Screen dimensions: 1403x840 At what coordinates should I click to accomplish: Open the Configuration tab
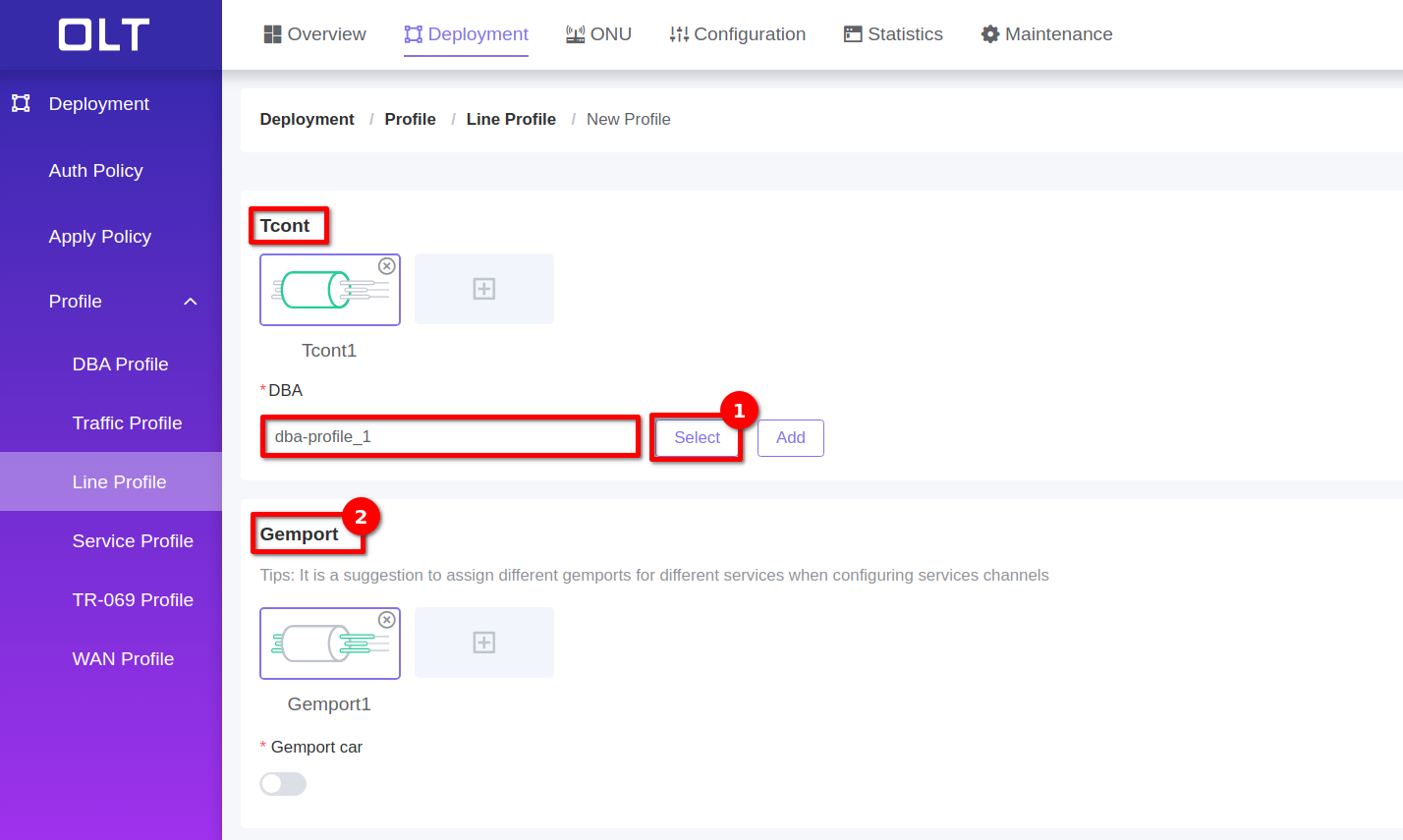pyautogui.click(x=737, y=34)
